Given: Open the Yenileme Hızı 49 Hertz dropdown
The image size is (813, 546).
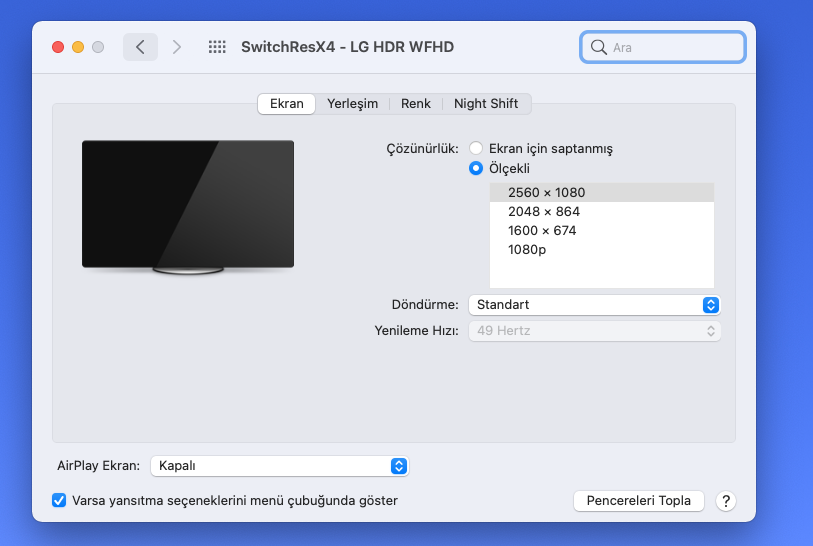Looking at the screenshot, I should click(x=594, y=331).
